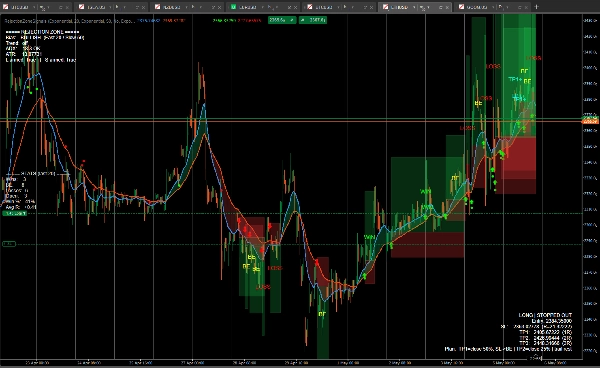Detach the active sixth chart tab into window
The width and height of the screenshot is (600, 368).
[x=440, y=7]
